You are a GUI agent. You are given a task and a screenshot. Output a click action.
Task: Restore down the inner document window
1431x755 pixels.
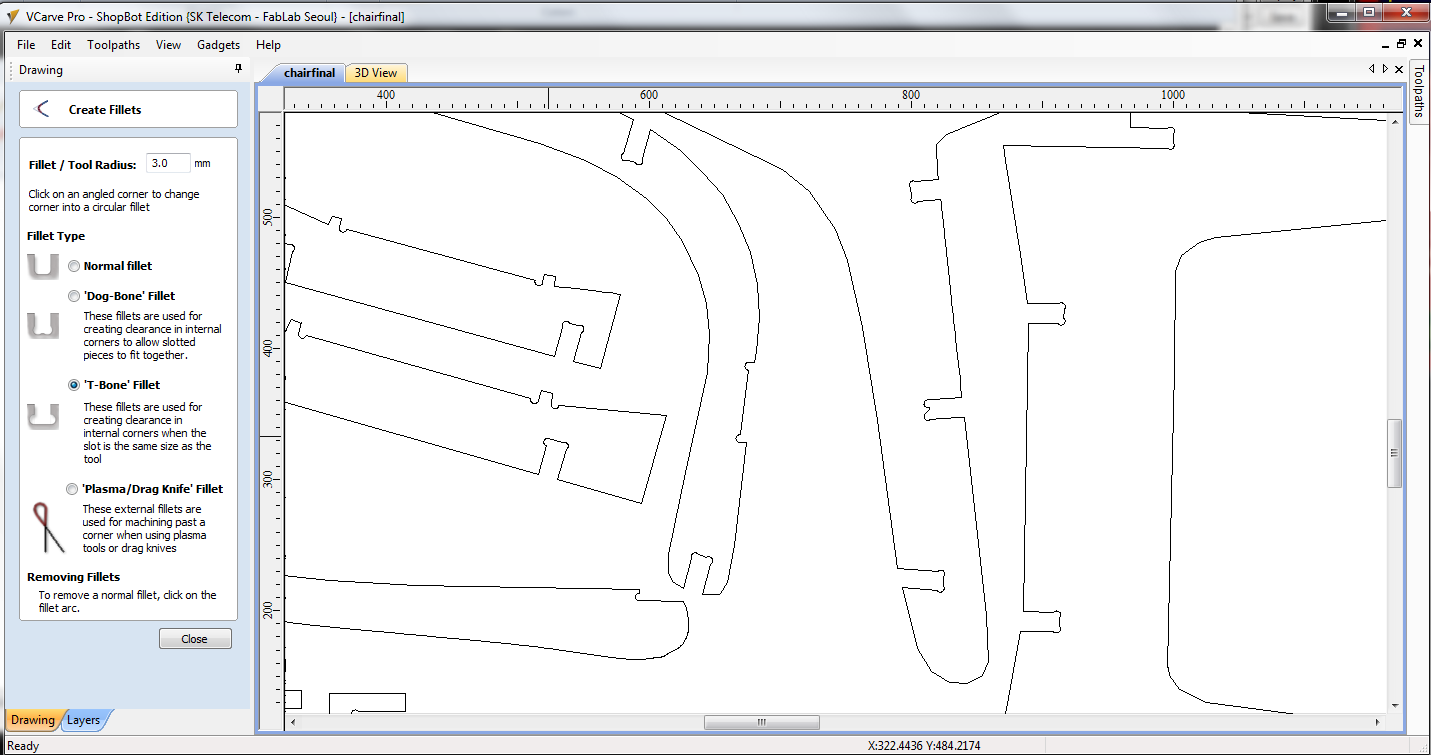(1402, 44)
